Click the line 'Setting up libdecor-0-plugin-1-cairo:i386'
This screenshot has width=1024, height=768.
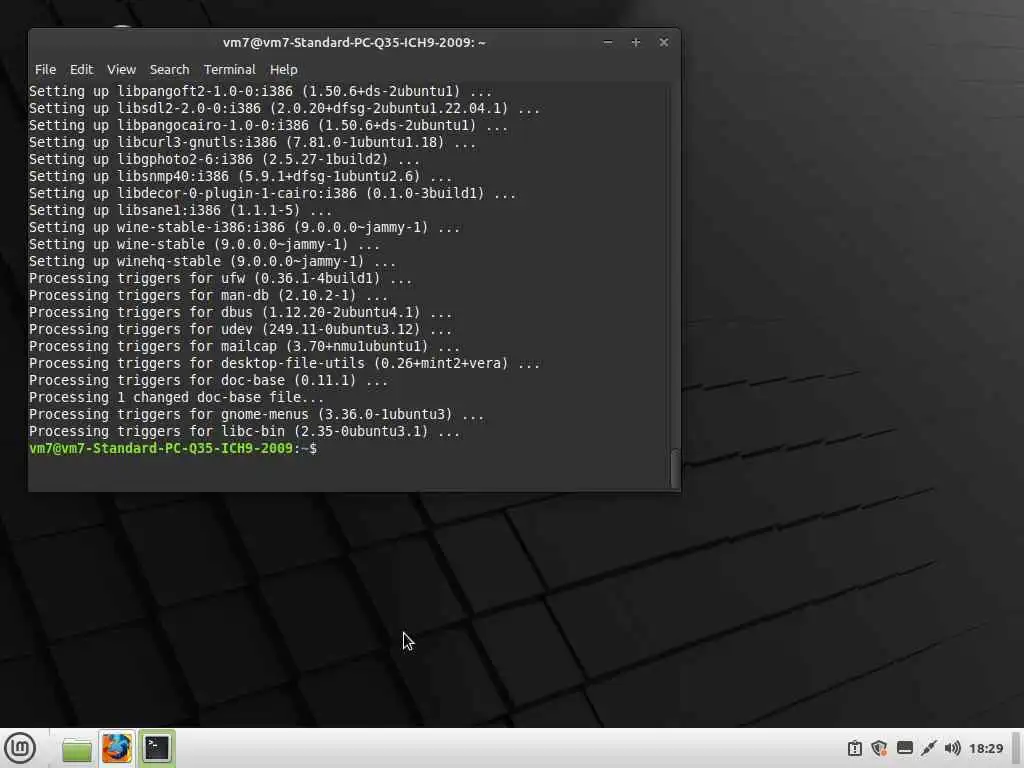point(272,193)
